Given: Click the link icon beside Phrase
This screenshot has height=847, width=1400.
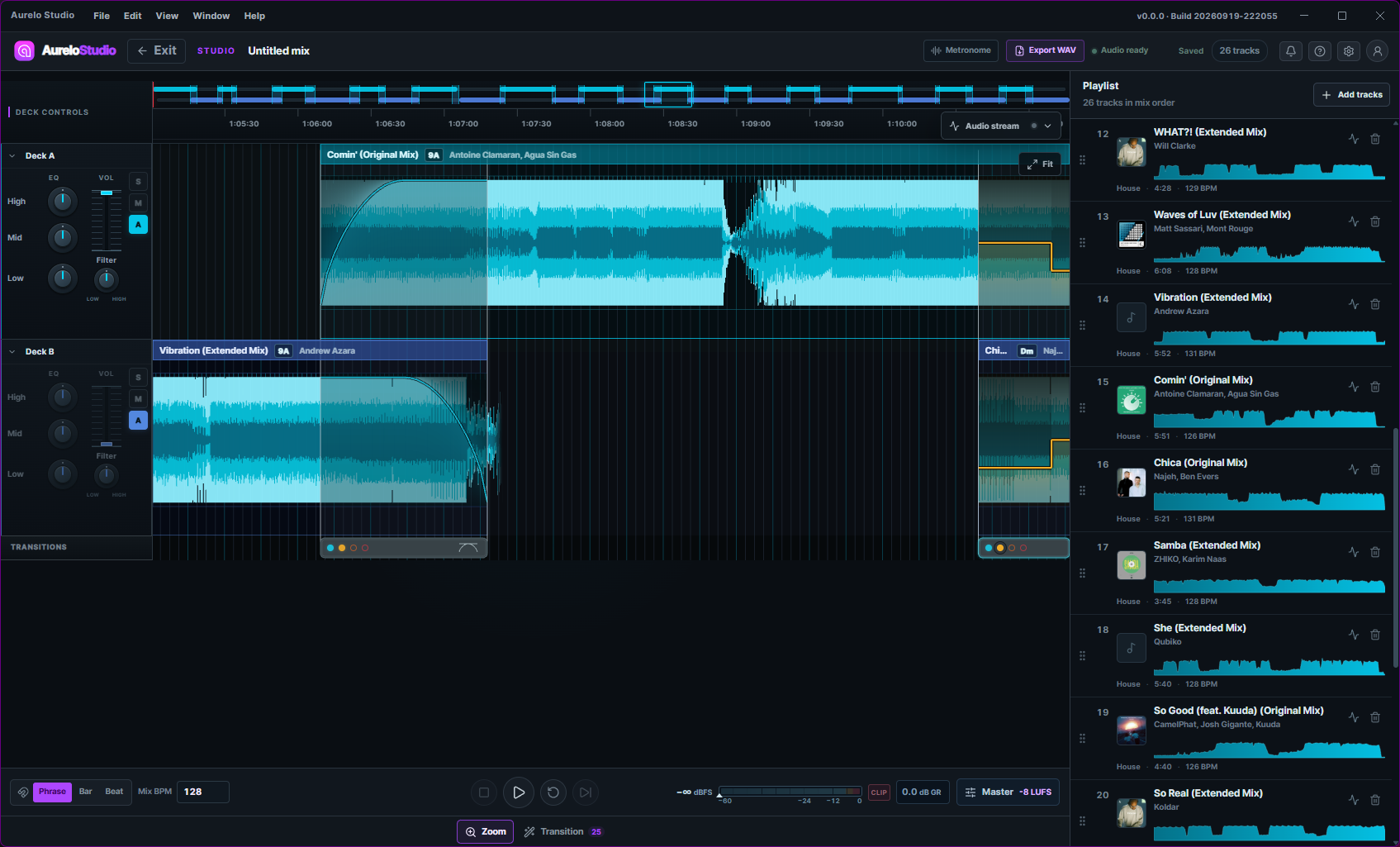Looking at the screenshot, I should point(23,792).
